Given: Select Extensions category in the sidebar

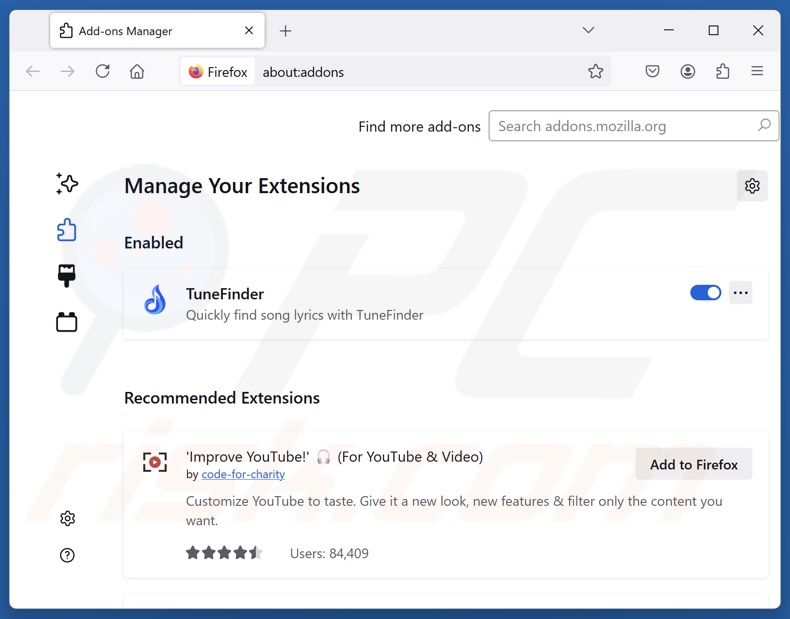Looking at the screenshot, I should tap(67, 230).
